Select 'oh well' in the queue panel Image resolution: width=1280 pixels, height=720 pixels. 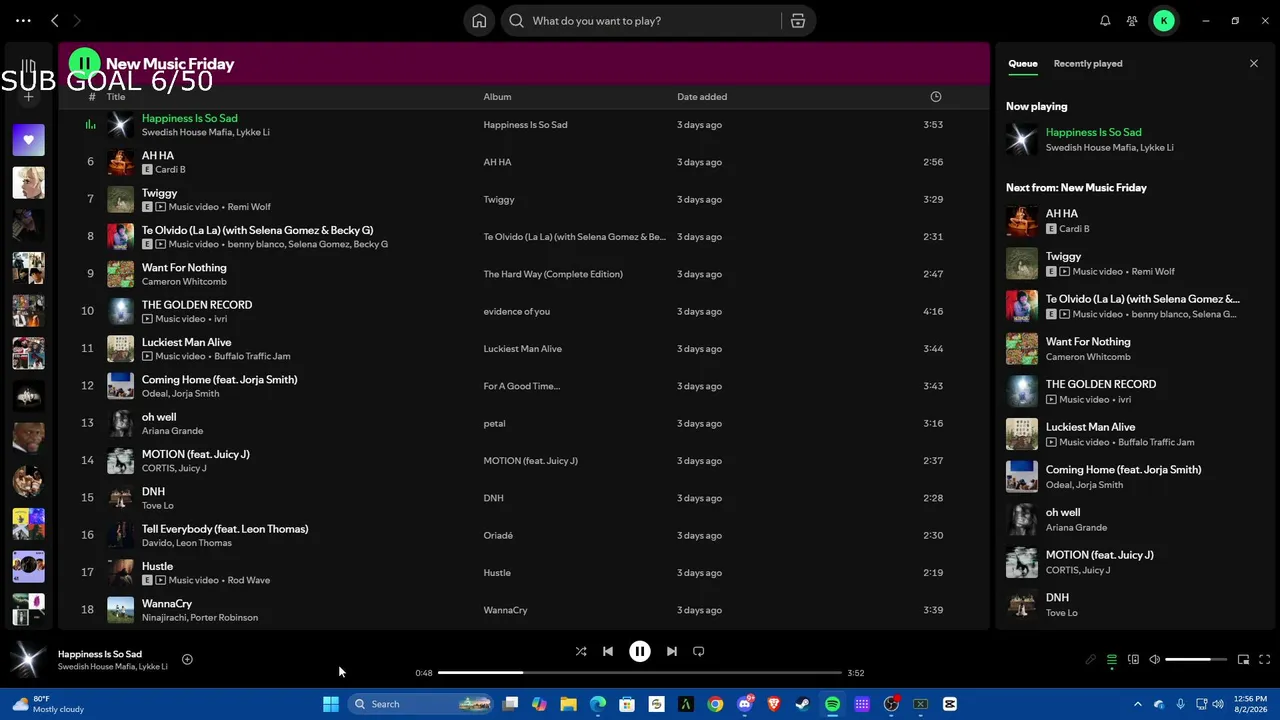point(1063,513)
